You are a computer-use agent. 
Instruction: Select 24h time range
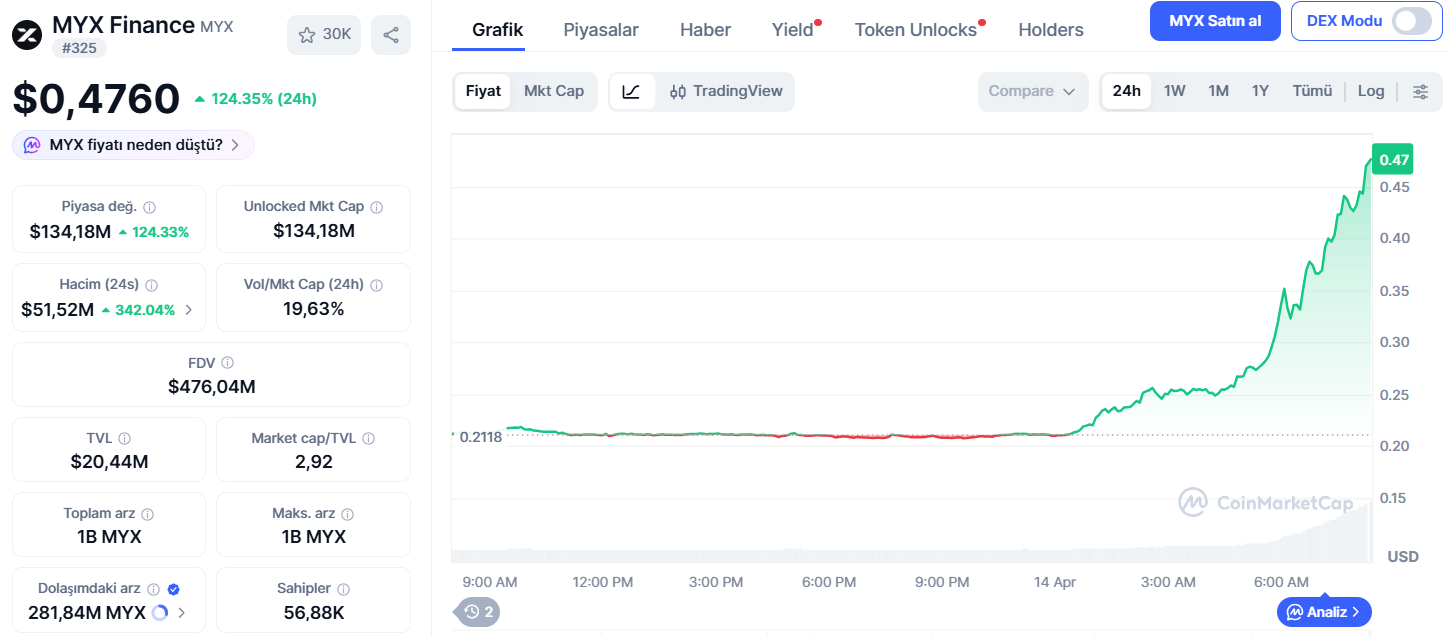click(1127, 91)
